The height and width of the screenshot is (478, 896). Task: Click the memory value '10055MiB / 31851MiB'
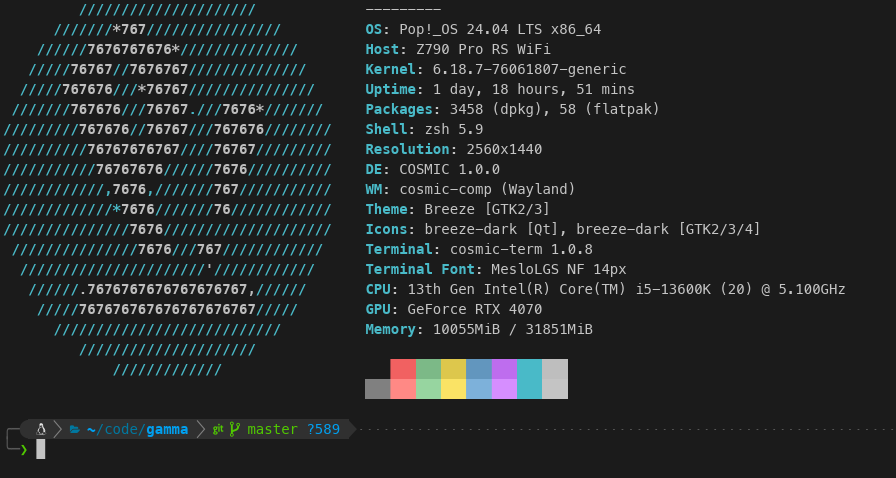(x=513, y=329)
